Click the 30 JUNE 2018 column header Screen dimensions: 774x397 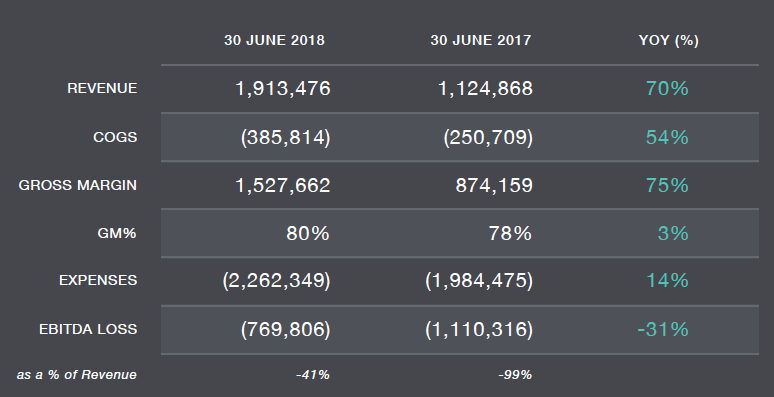point(274,40)
